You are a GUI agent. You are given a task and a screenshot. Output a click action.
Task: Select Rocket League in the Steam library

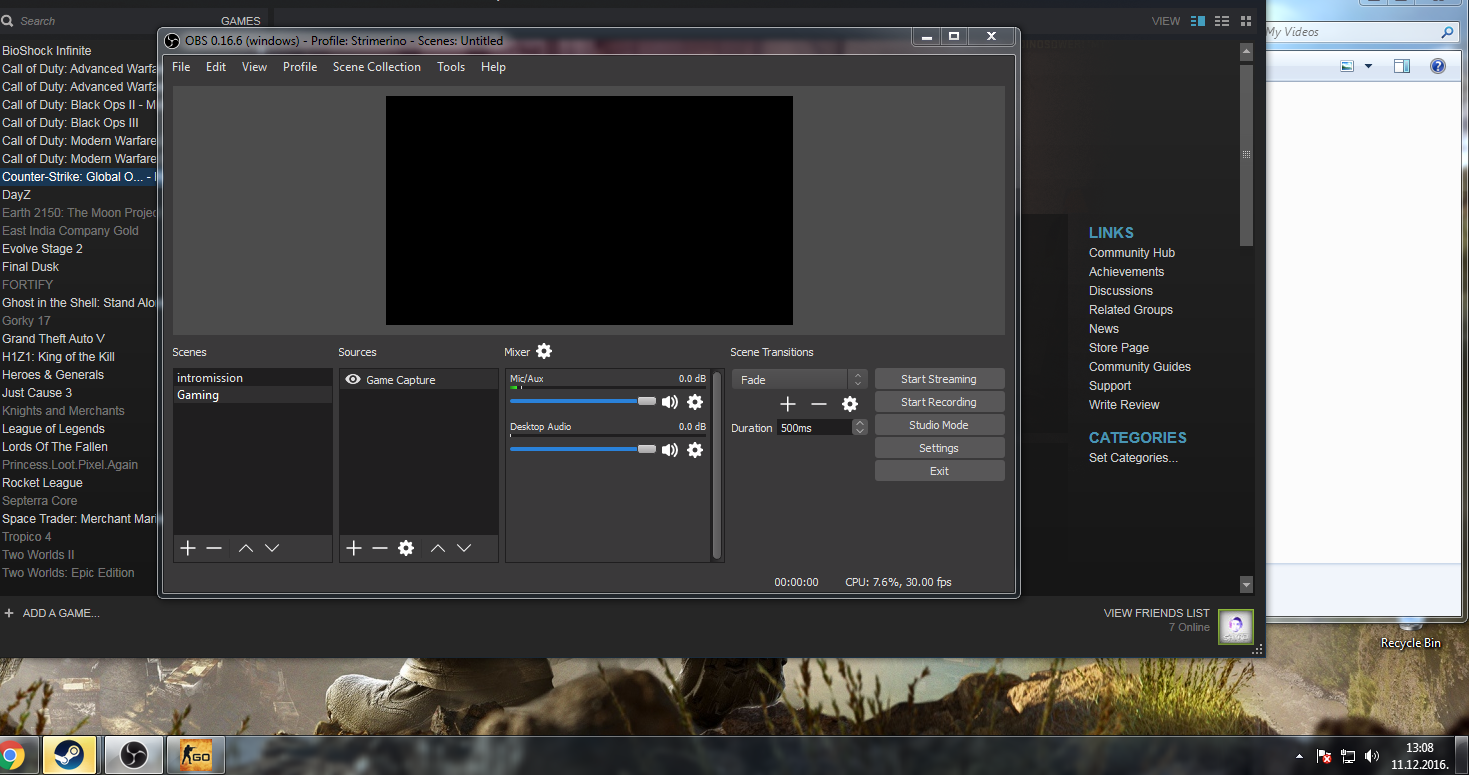pos(42,483)
